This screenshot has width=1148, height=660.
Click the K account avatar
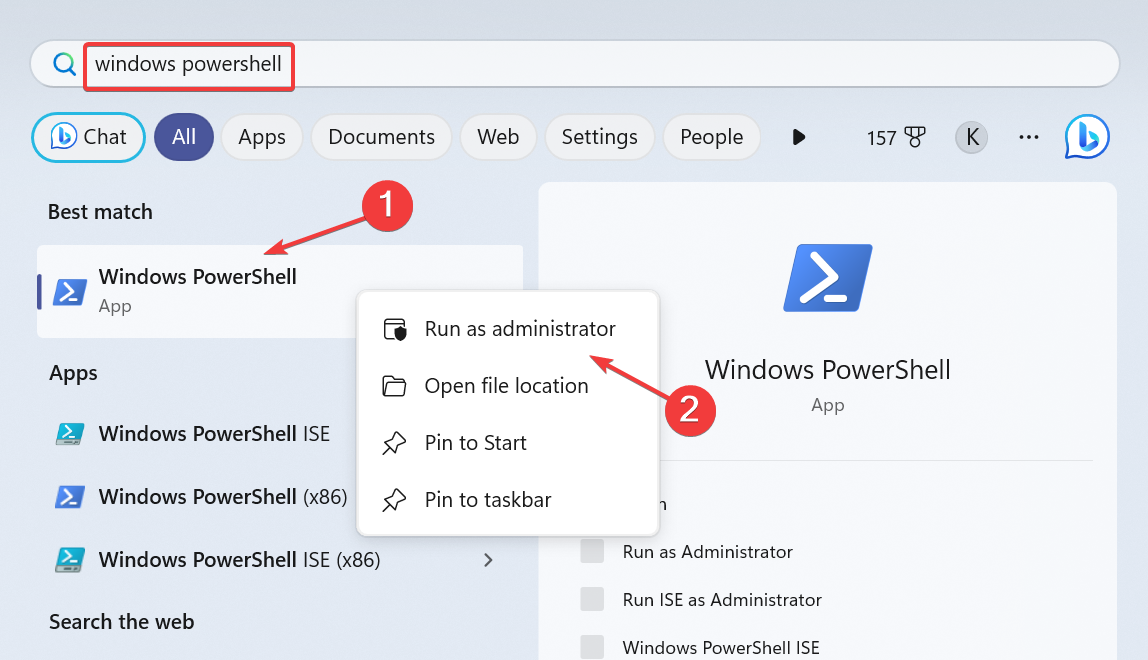tap(970, 137)
